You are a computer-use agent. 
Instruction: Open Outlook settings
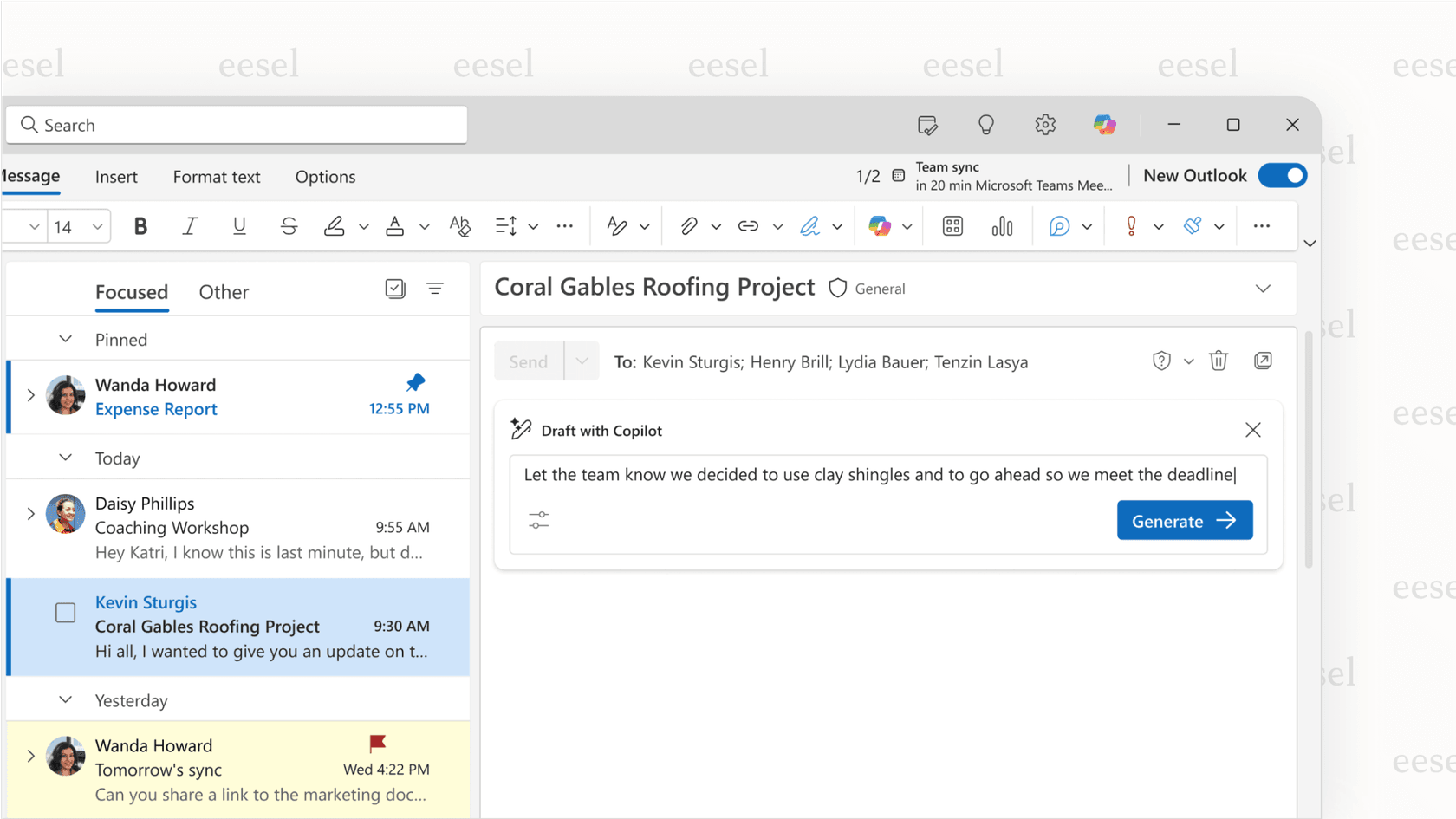pos(1045,125)
